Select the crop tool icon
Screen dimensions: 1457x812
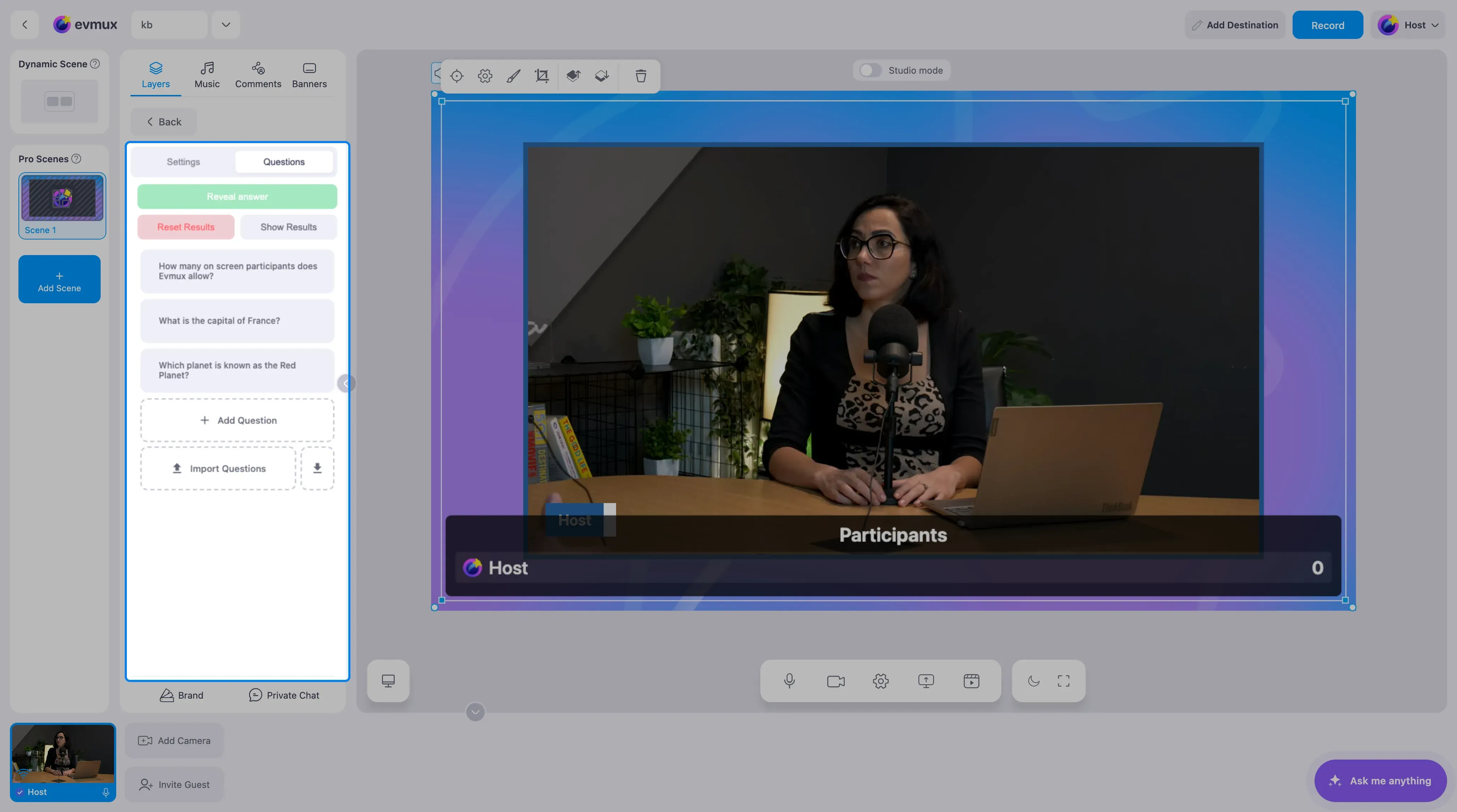pyautogui.click(x=542, y=76)
